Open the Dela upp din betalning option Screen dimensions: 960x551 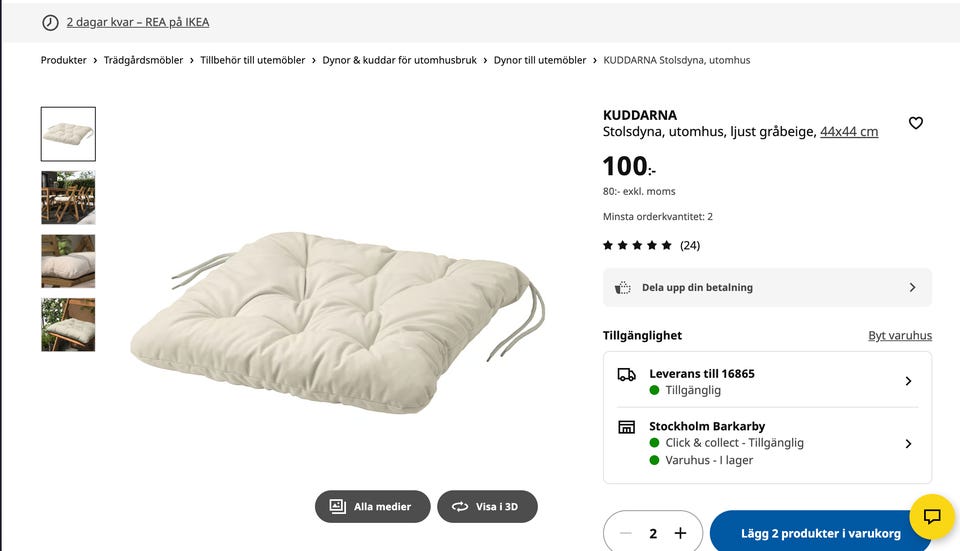pyautogui.click(x=767, y=287)
